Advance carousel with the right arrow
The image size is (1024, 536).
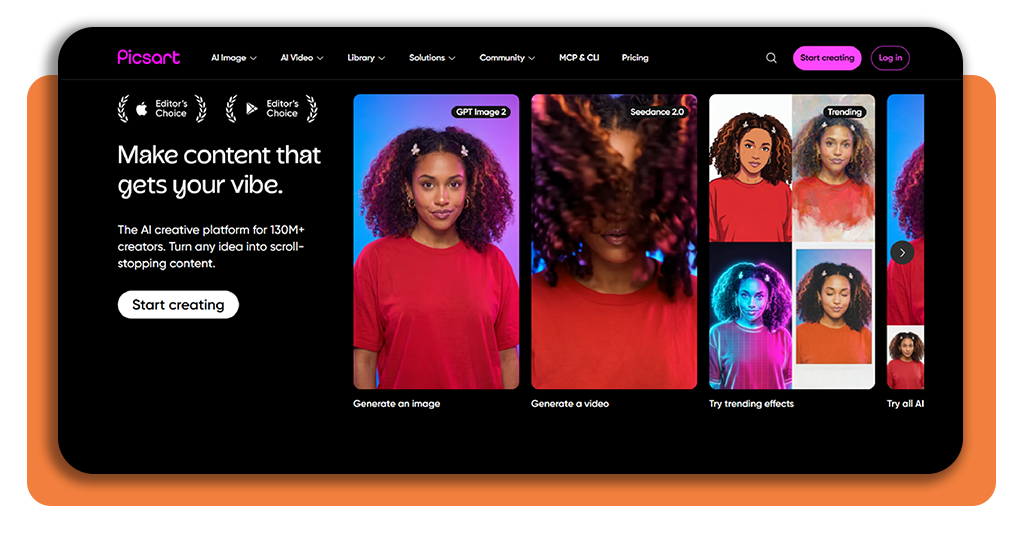[x=902, y=252]
